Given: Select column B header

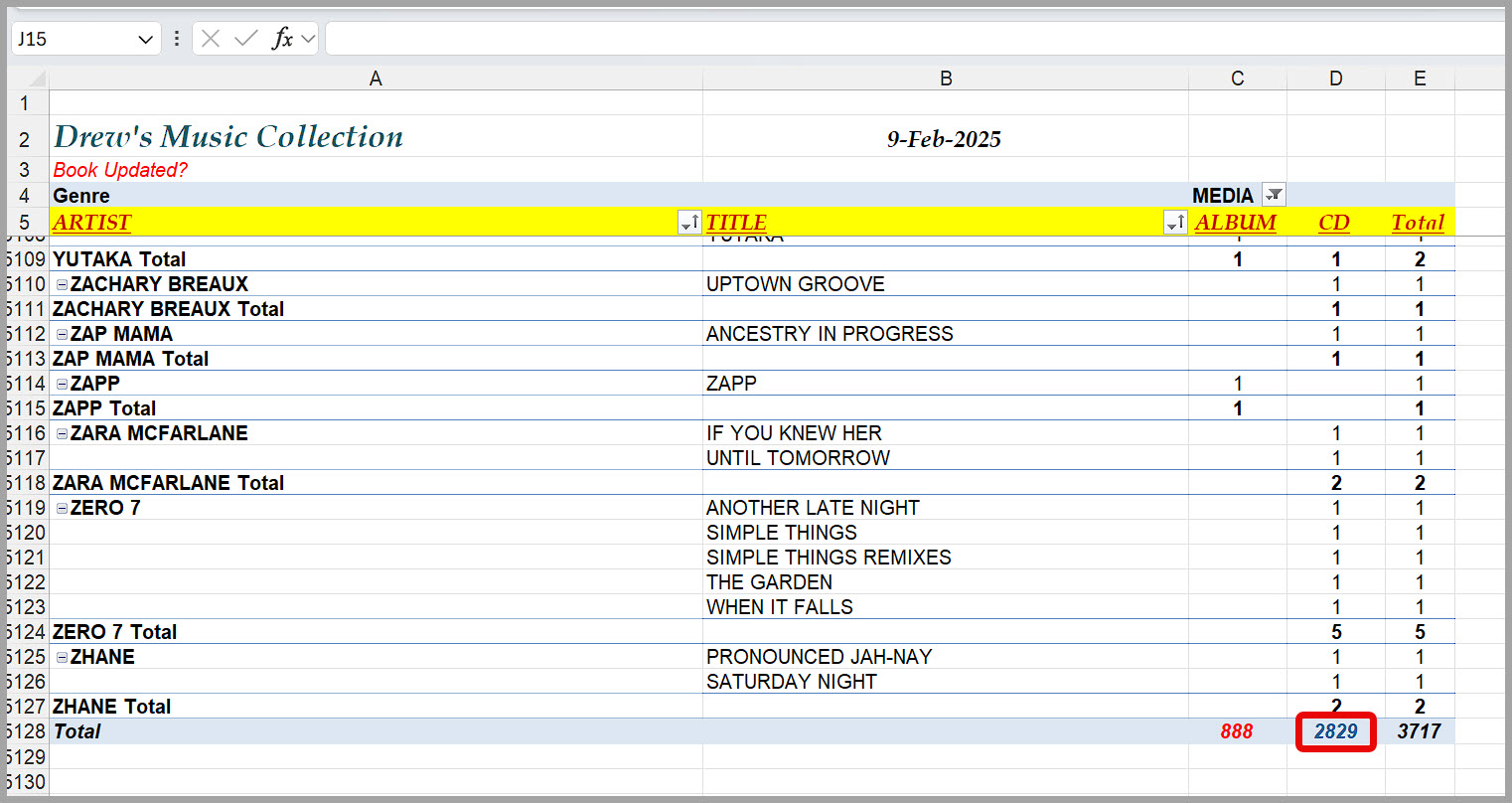Looking at the screenshot, I should (x=945, y=79).
